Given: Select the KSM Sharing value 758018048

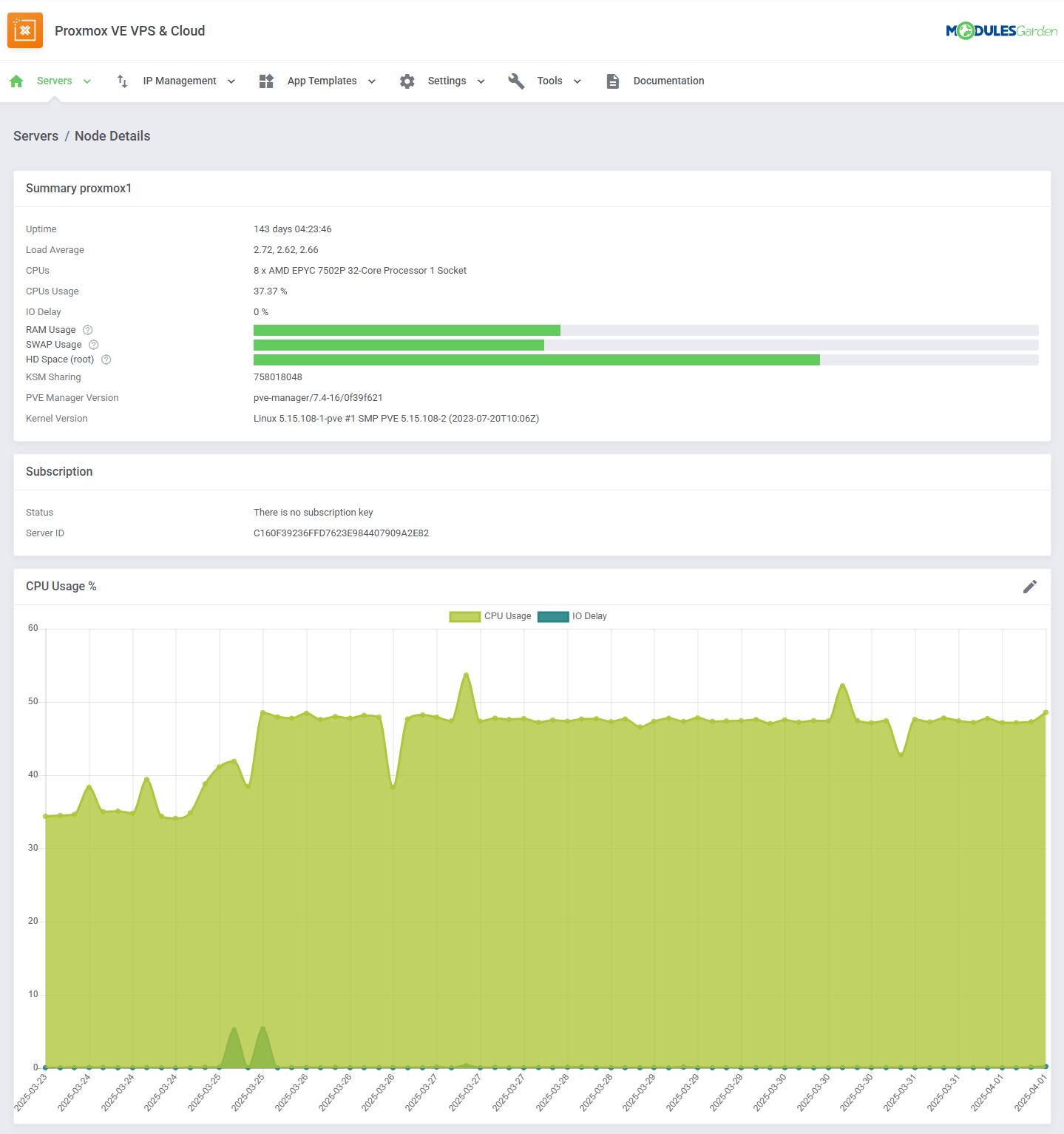Looking at the screenshot, I should [278, 377].
